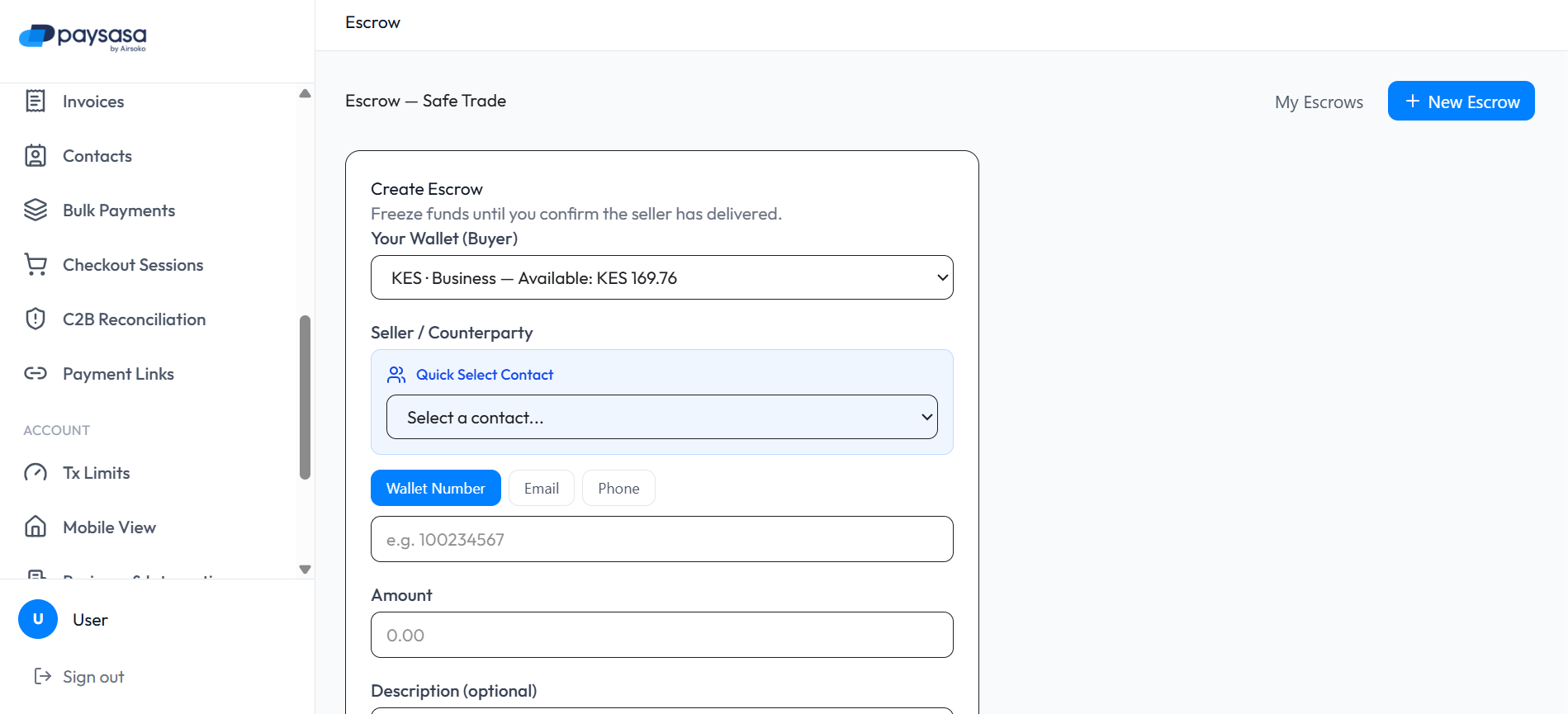Focus the wallet number input field
This screenshot has width=1568, height=714.
662,539
